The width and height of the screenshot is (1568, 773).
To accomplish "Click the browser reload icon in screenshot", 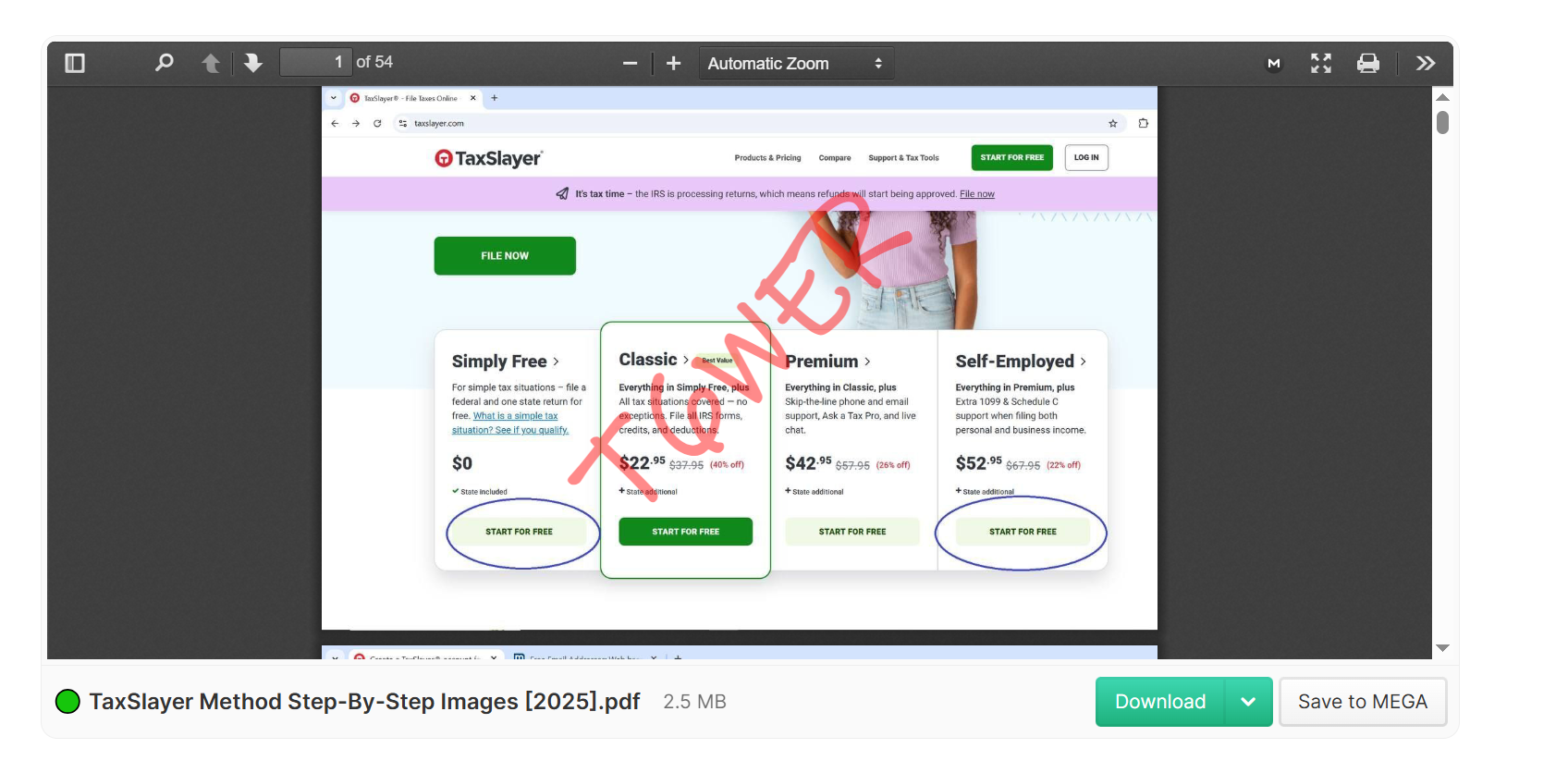I will [377, 123].
